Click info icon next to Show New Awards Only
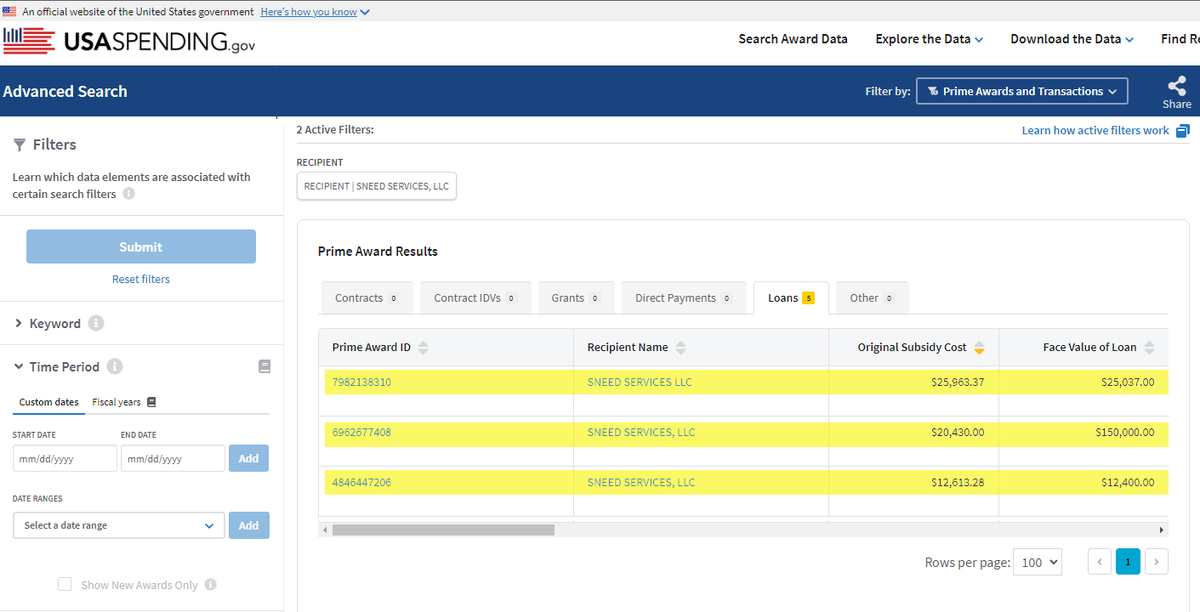This screenshot has height=612, width=1200. 210,585
